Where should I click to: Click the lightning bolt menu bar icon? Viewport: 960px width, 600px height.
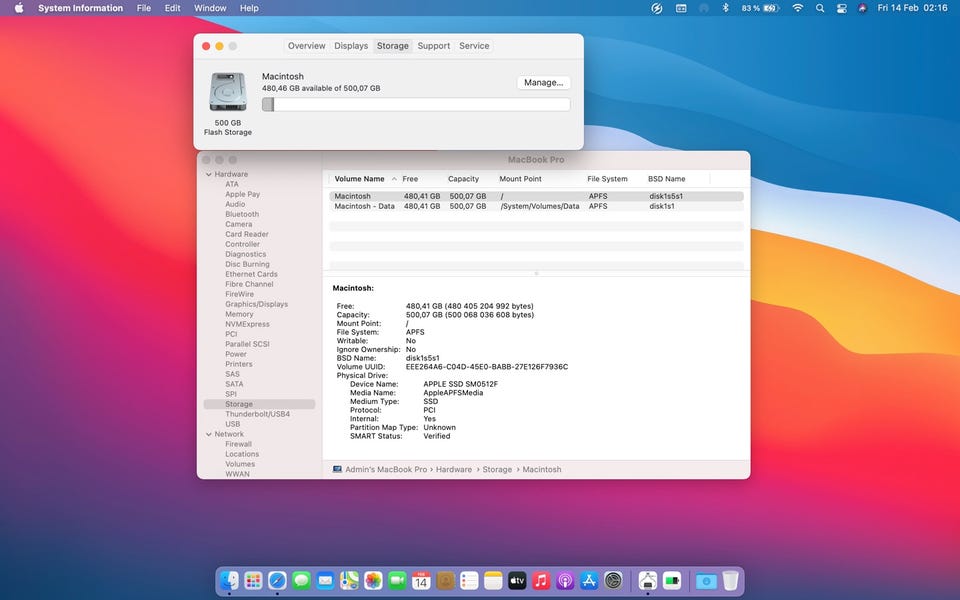click(656, 8)
